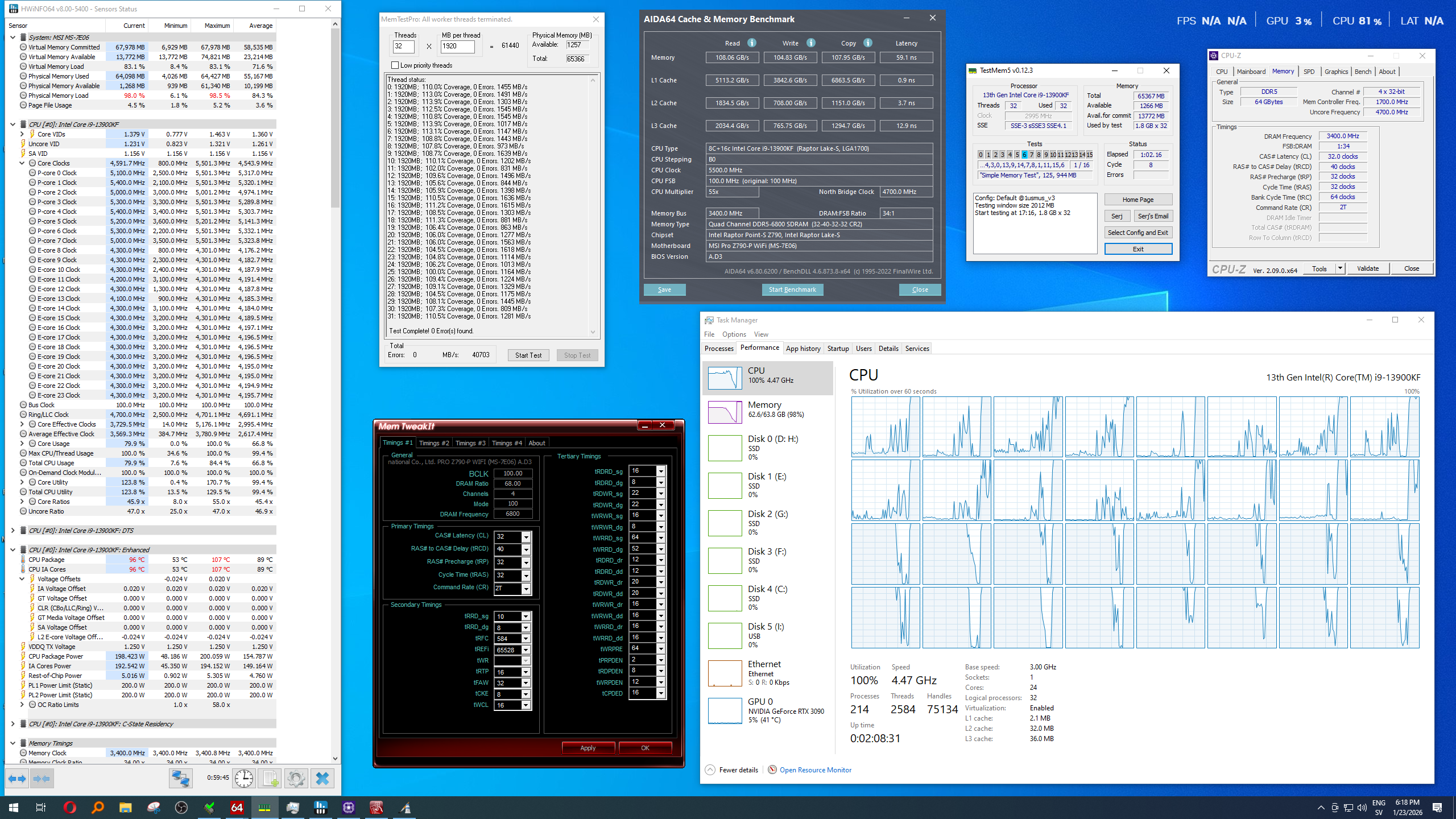Click the AIDA64 Read info icon
Screen dimensions: 1456x819
coord(751,43)
